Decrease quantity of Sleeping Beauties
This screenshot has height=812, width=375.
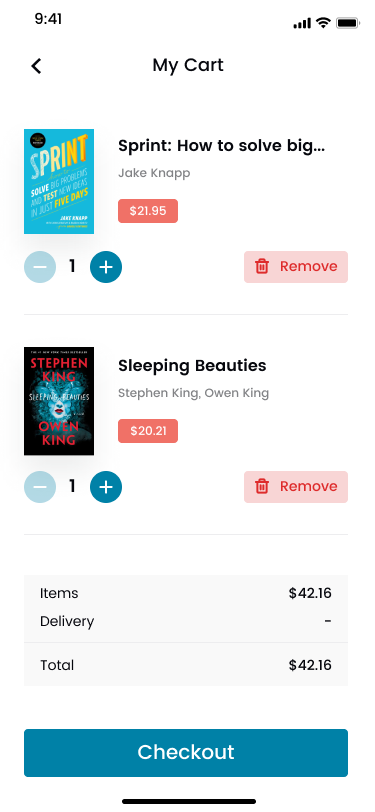click(x=40, y=487)
